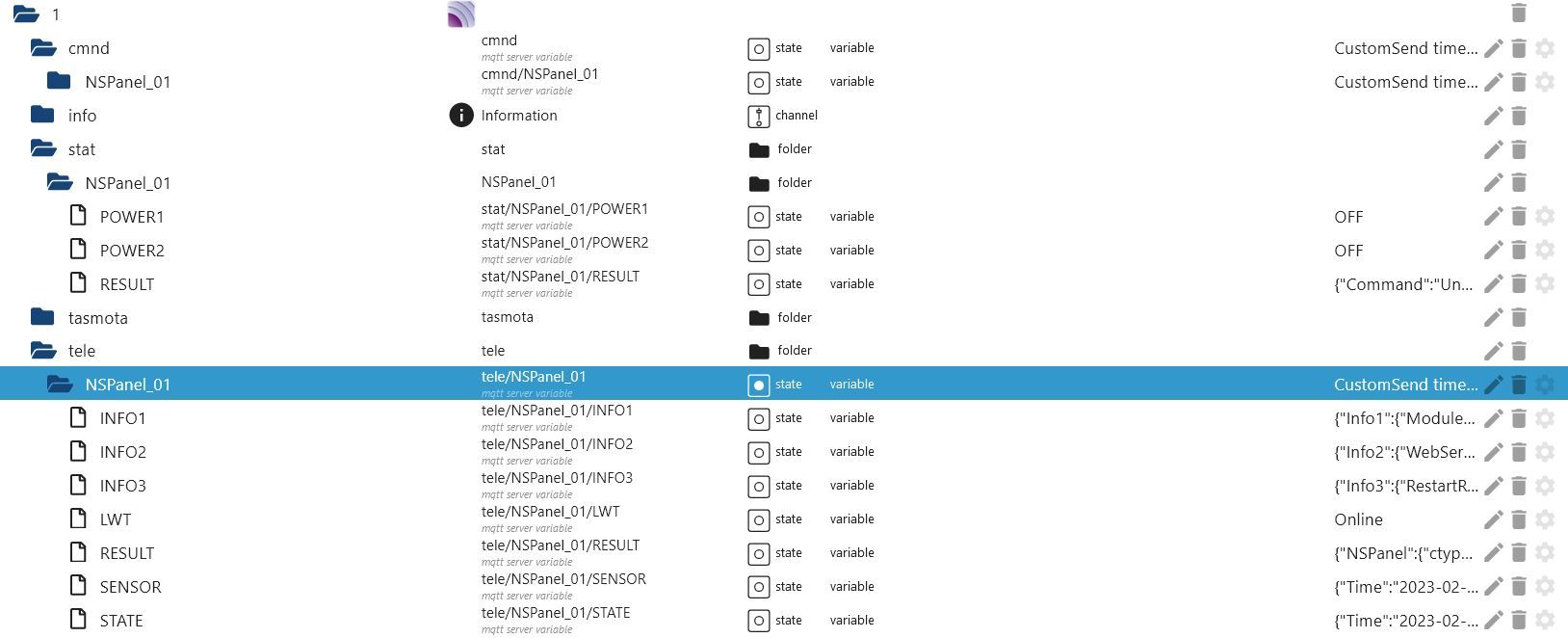Screen dimensions: 1568x638
Task: Click the {"Info1":{"Module... value
Action: [1404, 418]
